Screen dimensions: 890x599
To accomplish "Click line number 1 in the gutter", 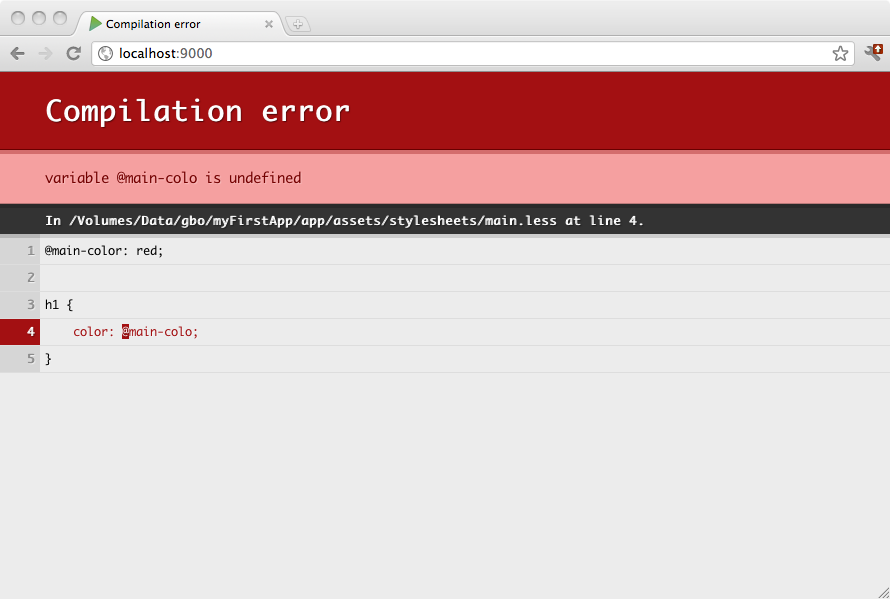I will point(31,251).
